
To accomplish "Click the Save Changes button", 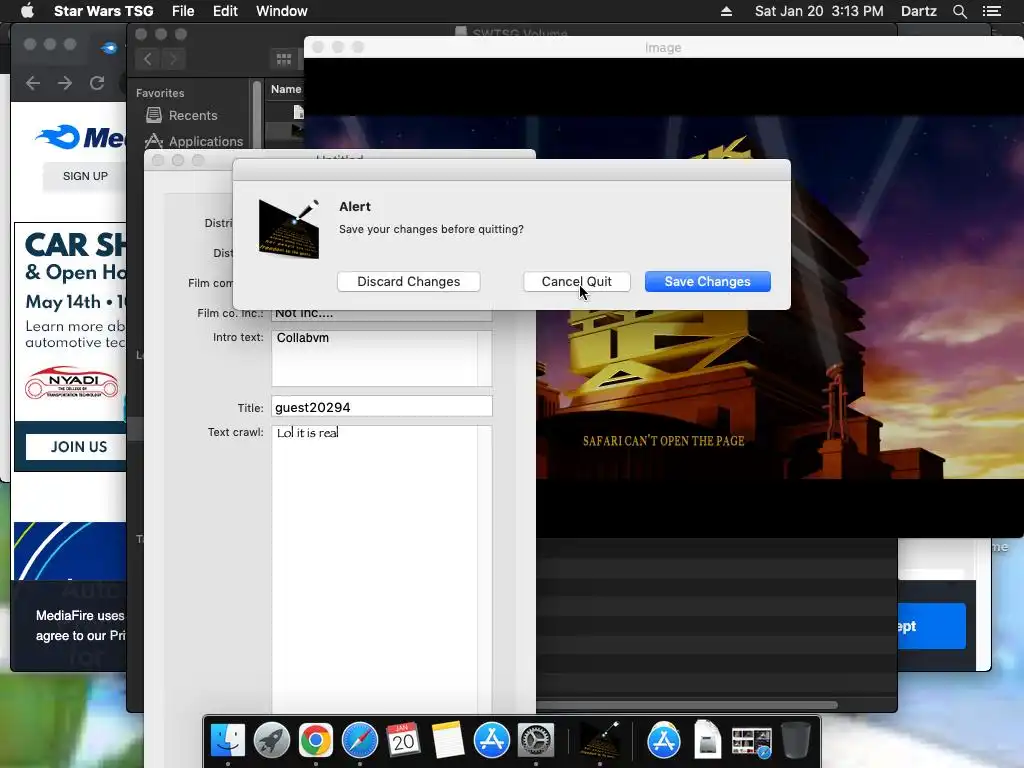I will tap(707, 281).
